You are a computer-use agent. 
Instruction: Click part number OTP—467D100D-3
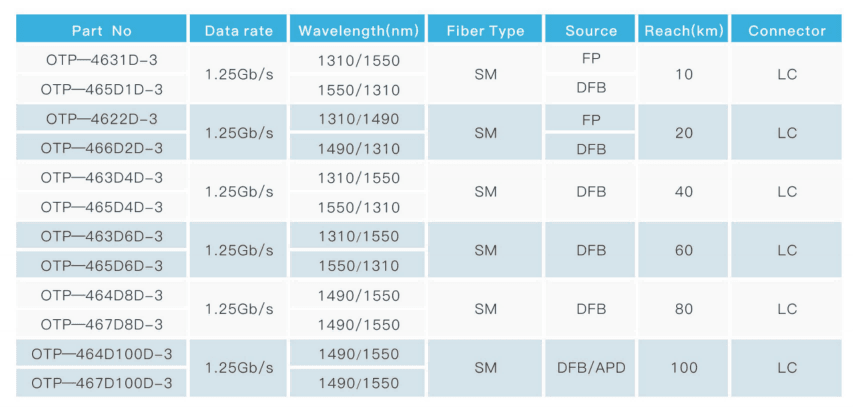click(x=101, y=384)
